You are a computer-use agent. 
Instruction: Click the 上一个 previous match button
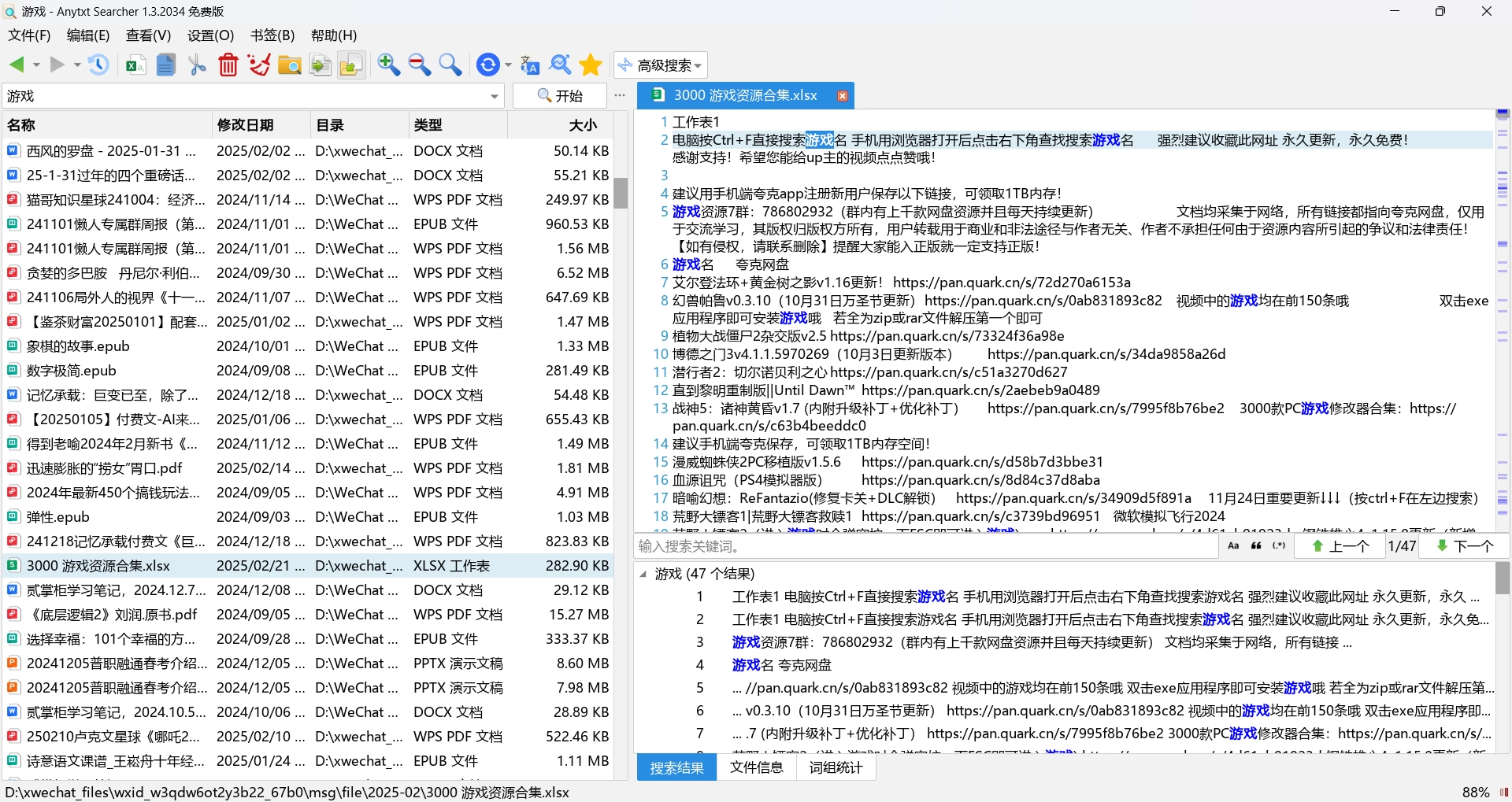coord(1341,545)
